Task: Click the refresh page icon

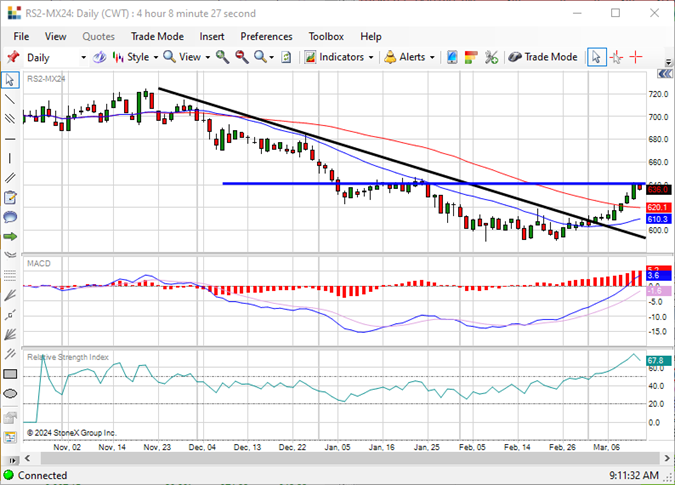Action: coord(286,57)
